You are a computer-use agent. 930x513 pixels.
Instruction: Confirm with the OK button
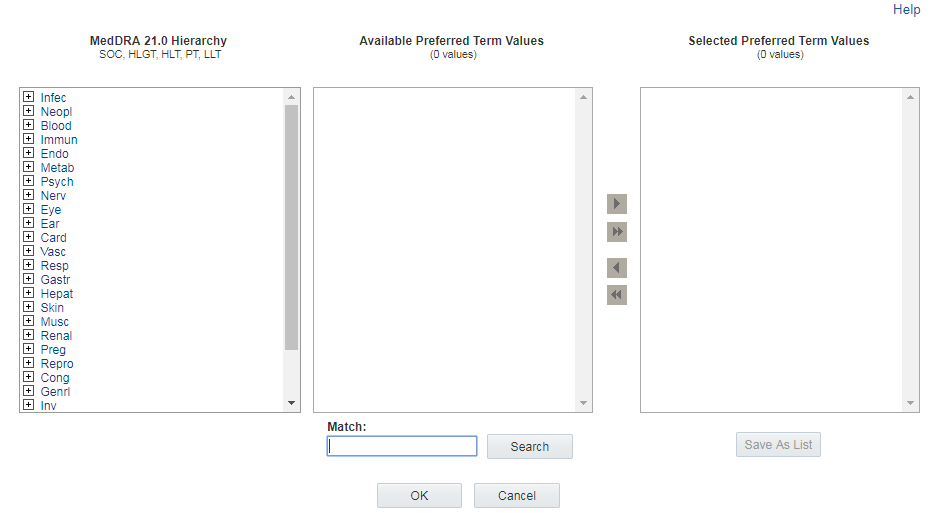pos(419,496)
